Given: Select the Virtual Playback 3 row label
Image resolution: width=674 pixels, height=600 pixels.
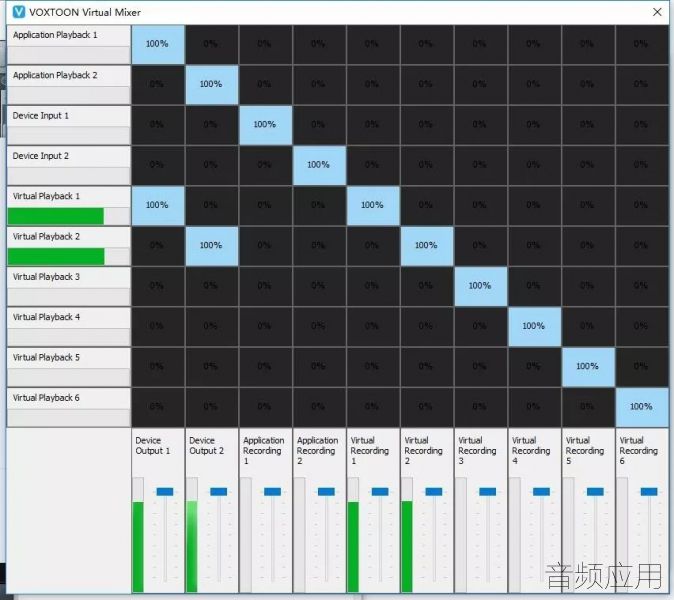Looking at the screenshot, I should [46, 277].
